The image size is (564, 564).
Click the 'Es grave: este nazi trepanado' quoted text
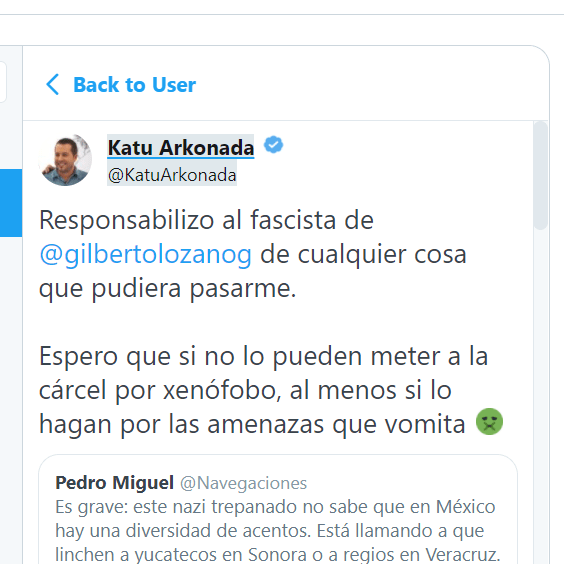(276, 530)
